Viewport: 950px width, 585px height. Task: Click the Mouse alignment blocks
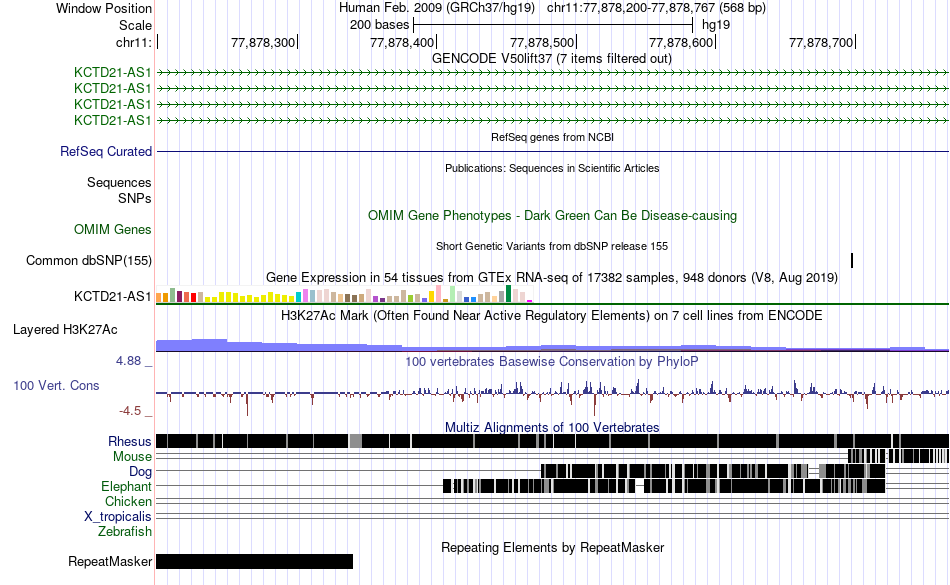tap(898, 456)
